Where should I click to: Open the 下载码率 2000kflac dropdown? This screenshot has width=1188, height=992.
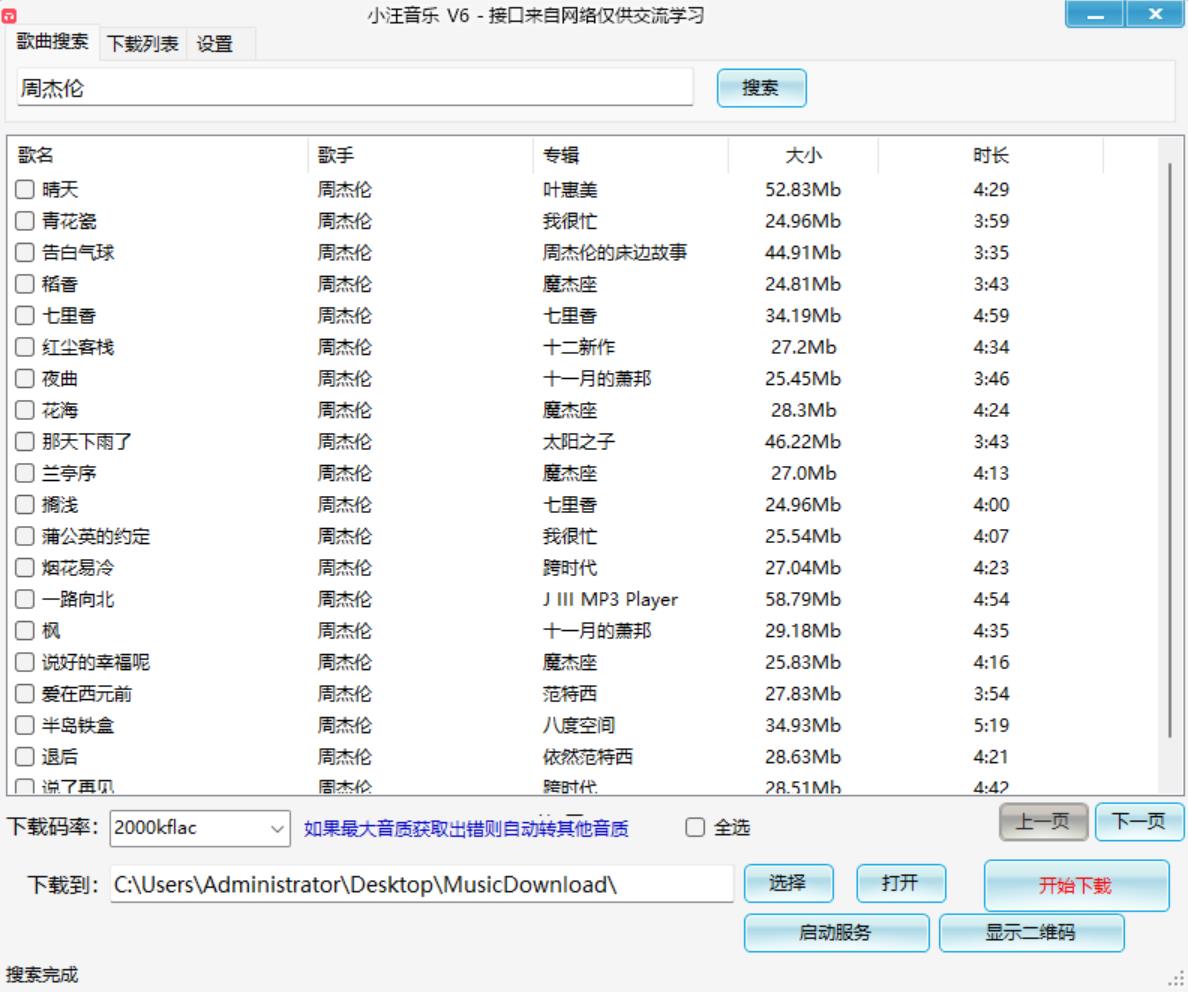[200, 828]
